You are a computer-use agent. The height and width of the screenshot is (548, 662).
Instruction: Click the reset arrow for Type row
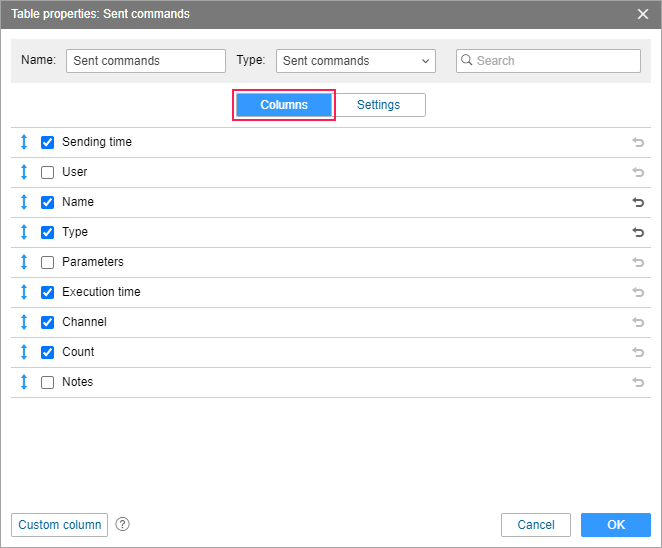[638, 232]
